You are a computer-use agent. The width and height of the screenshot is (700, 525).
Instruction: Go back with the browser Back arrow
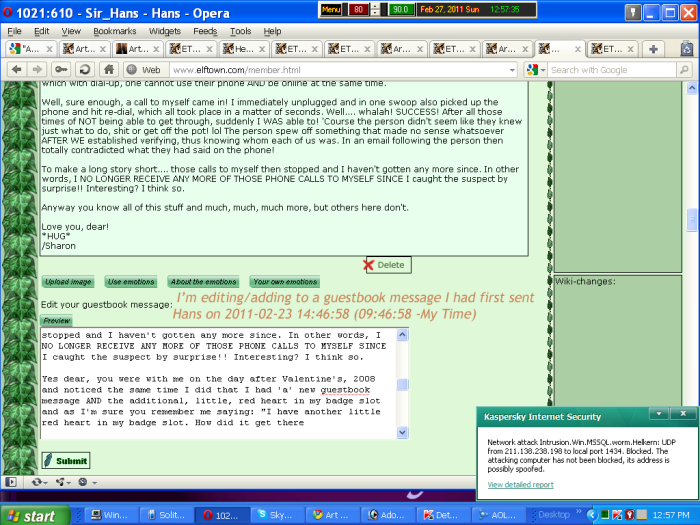[x=17, y=70]
